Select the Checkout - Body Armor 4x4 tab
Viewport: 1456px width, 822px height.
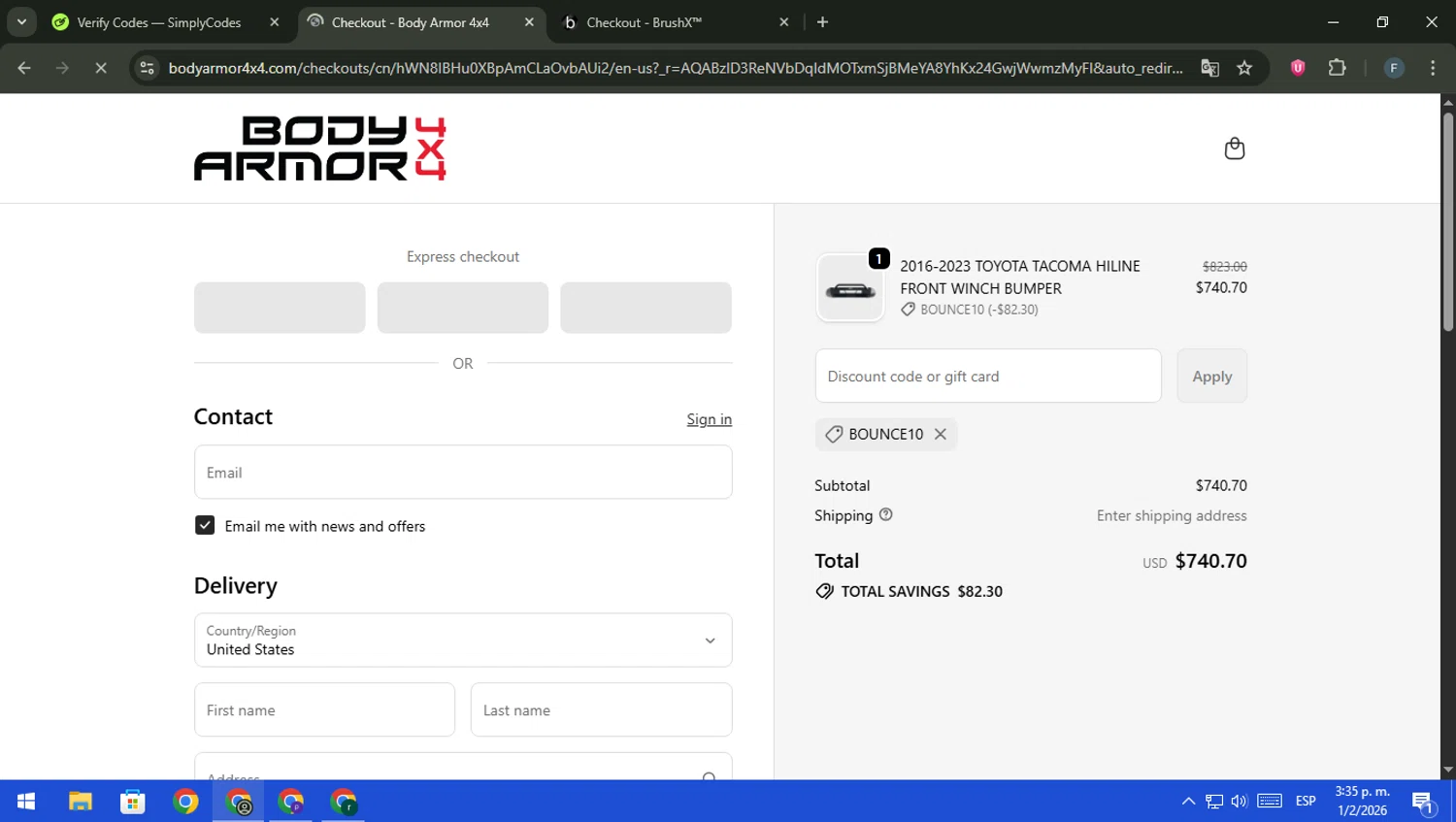[x=411, y=22]
